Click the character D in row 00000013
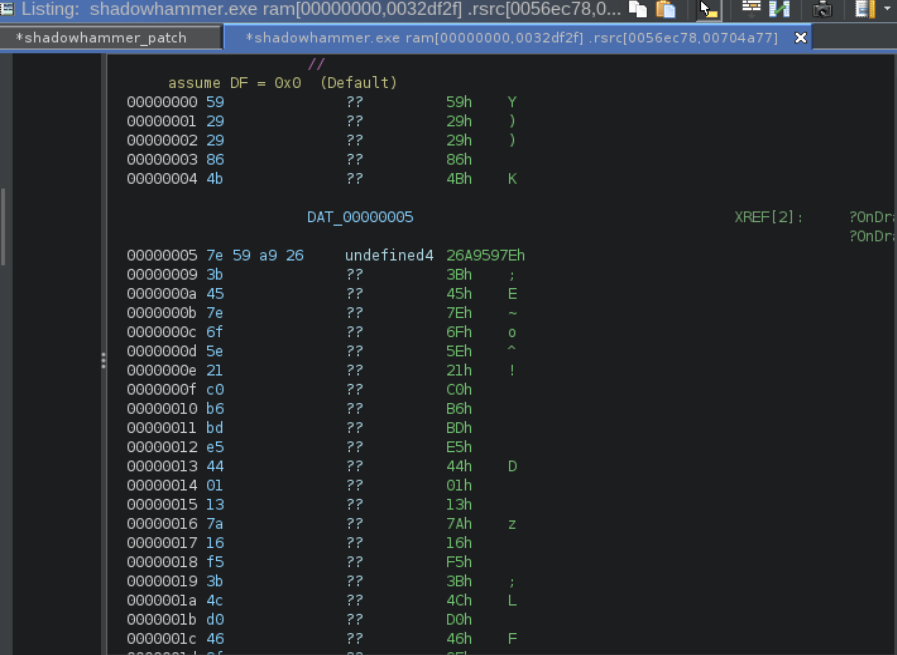897x655 pixels. pyautogui.click(x=512, y=466)
